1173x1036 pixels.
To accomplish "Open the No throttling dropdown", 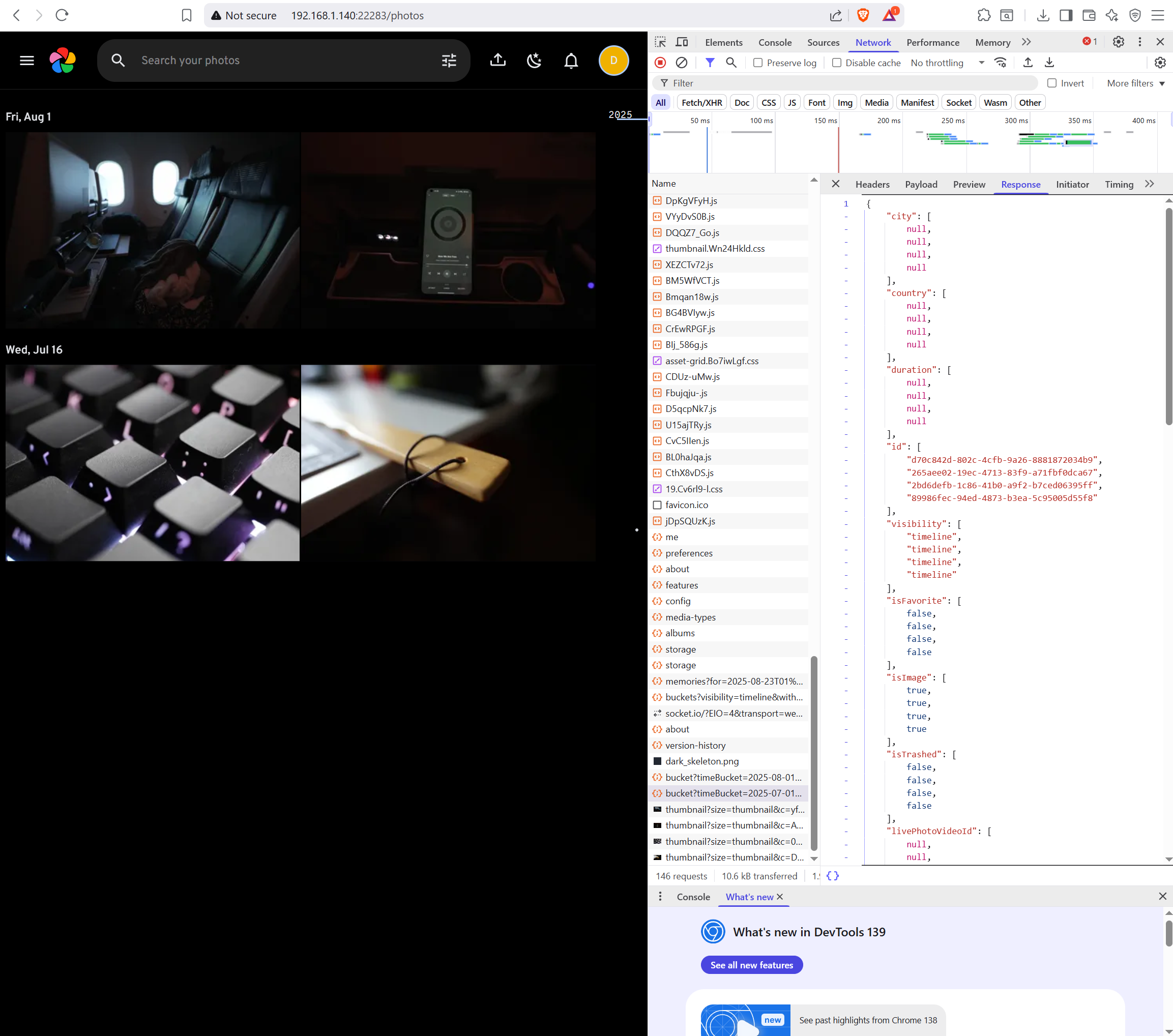I will [947, 63].
